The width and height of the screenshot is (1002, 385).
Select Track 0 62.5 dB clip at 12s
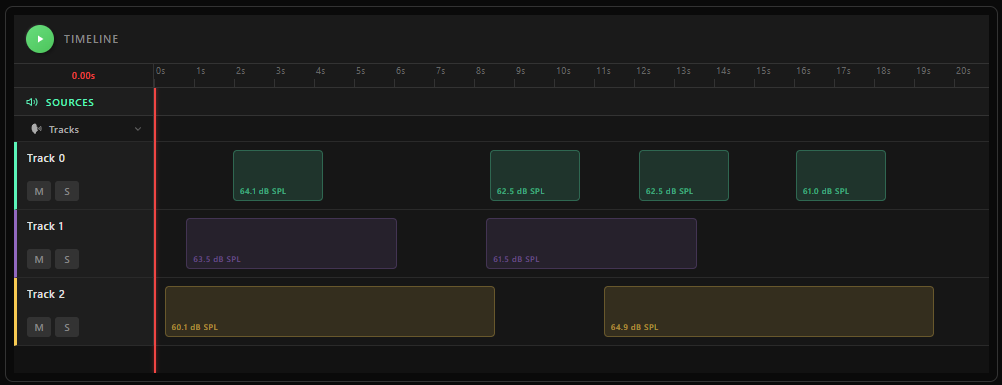coord(684,175)
